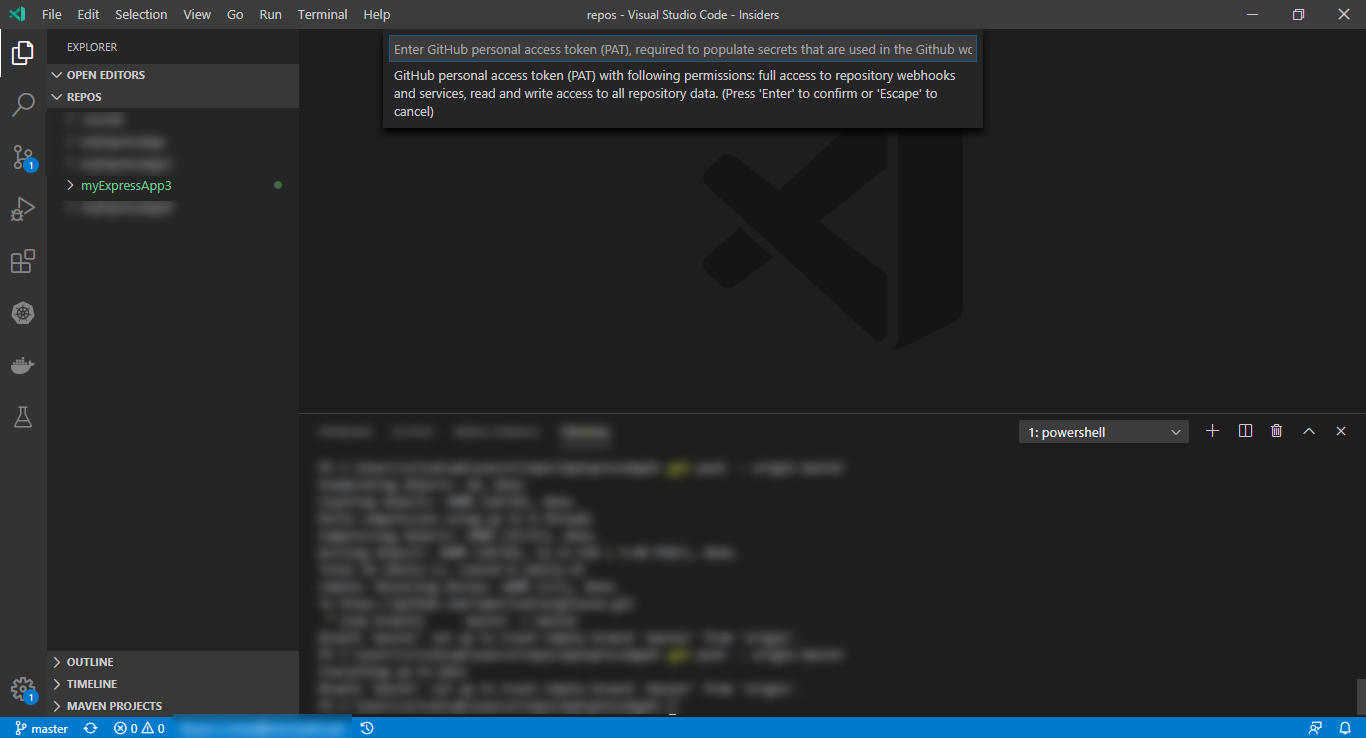Split the terminal pane
Screen dimensions: 1366x738
point(1245,431)
